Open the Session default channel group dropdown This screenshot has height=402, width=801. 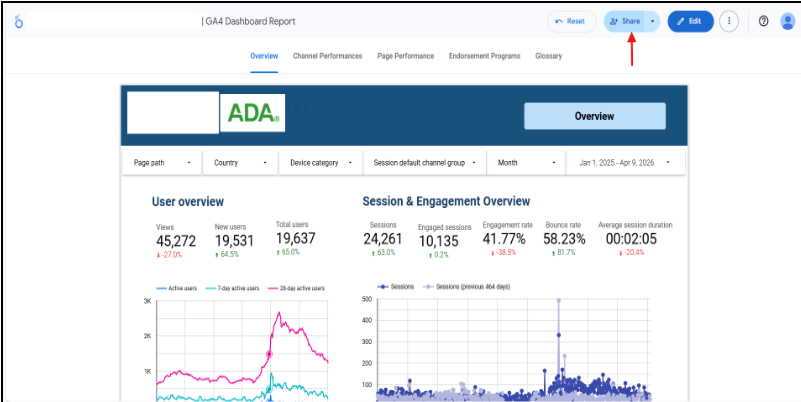[424, 163]
